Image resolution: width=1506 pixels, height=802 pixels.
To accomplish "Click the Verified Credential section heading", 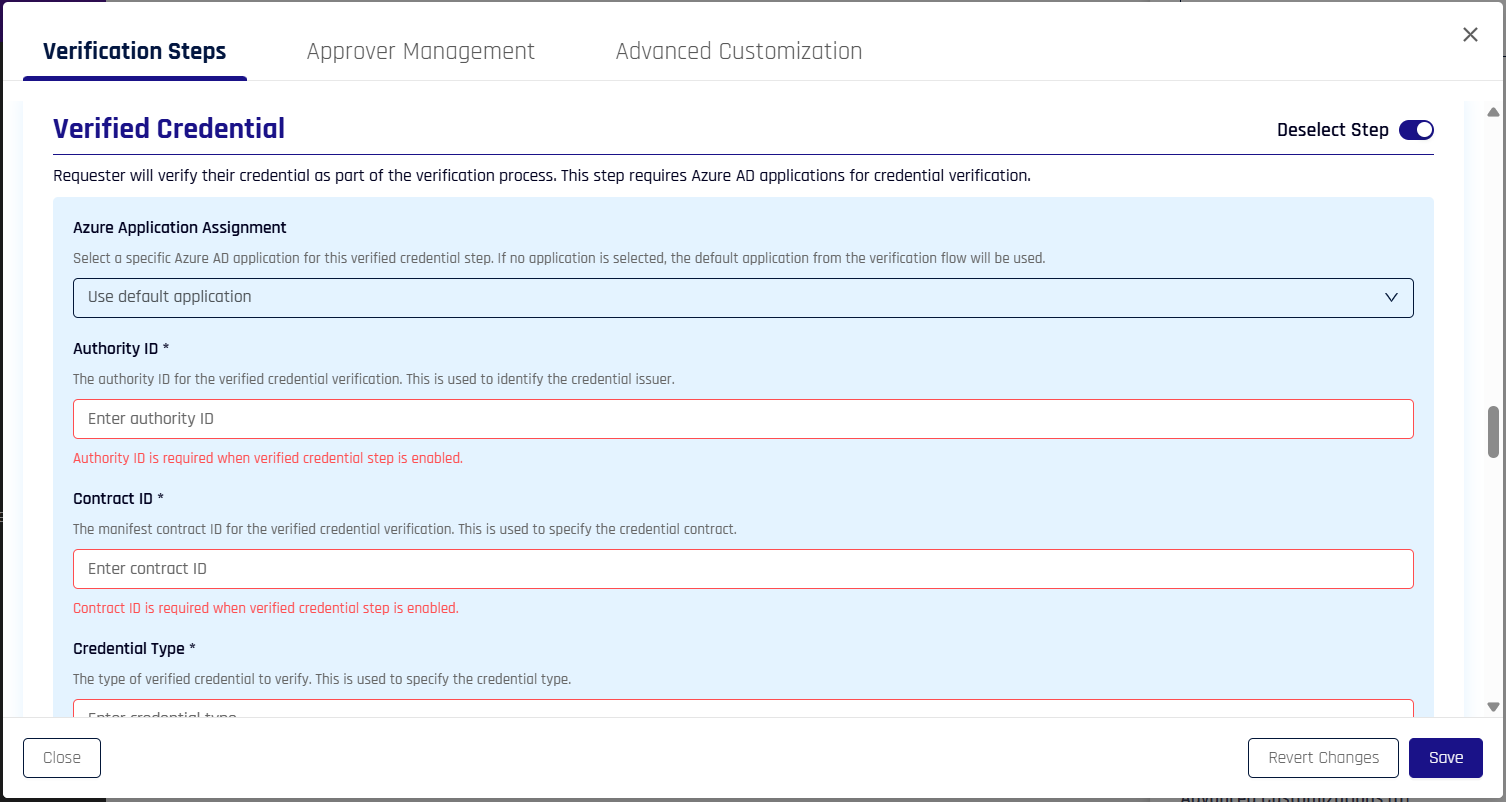I will (169, 129).
